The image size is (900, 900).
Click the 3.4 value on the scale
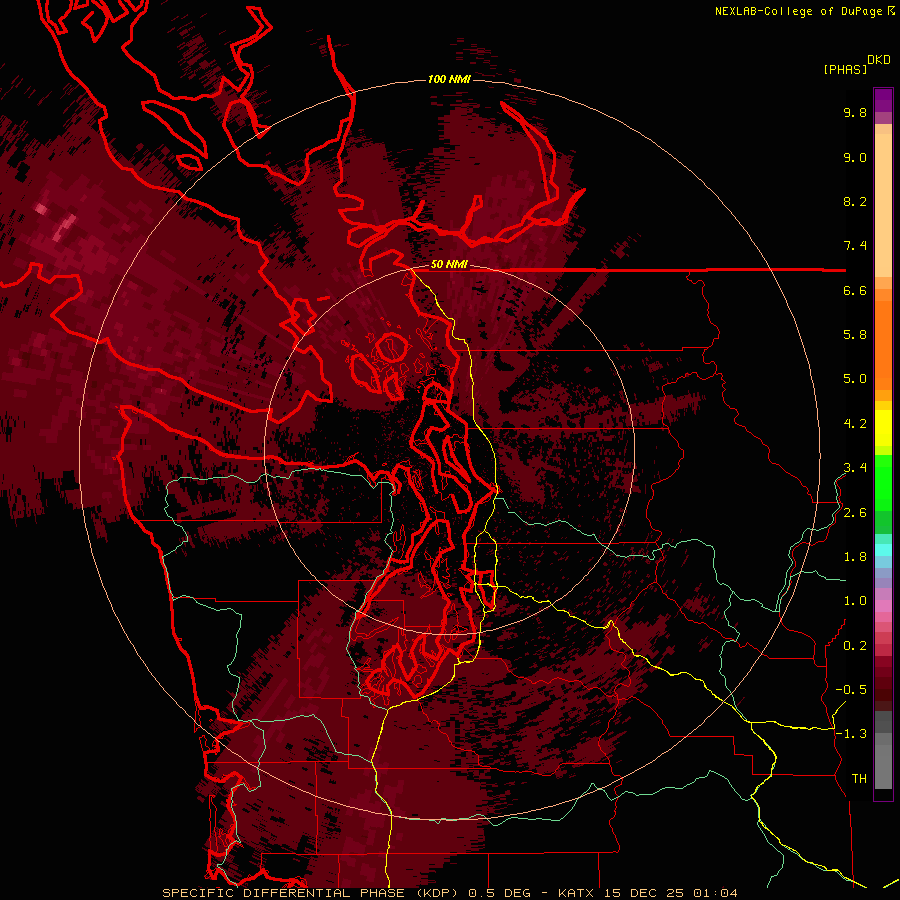click(x=855, y=468)
